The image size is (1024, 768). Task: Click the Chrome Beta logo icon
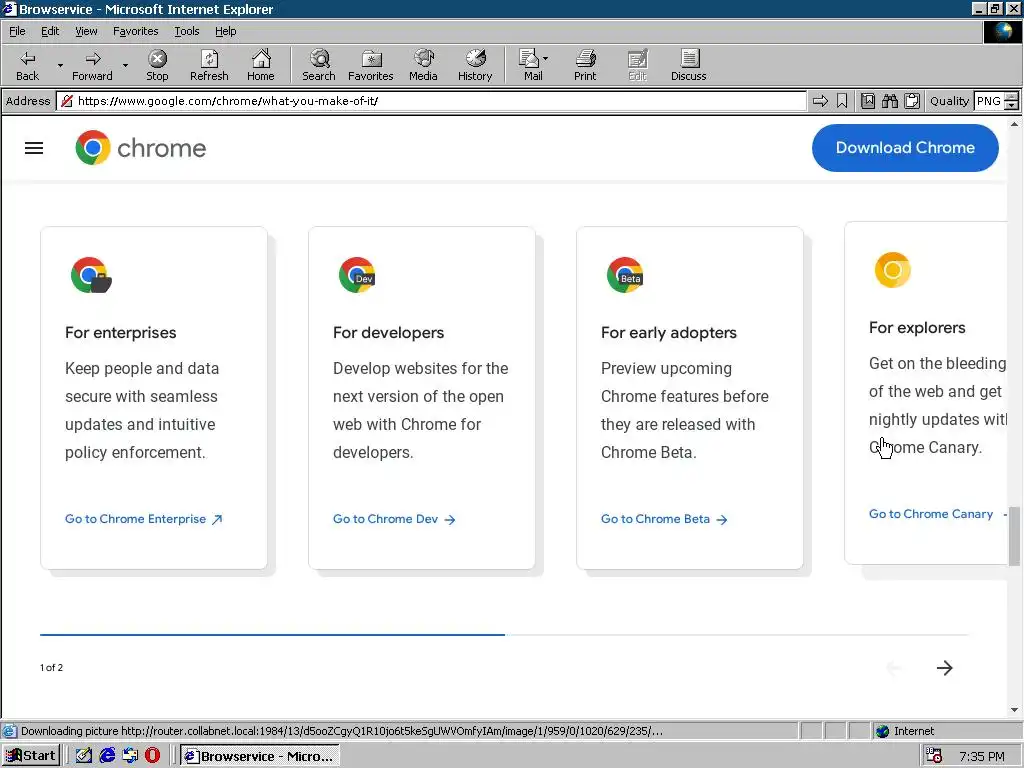[x=625, y=275]
